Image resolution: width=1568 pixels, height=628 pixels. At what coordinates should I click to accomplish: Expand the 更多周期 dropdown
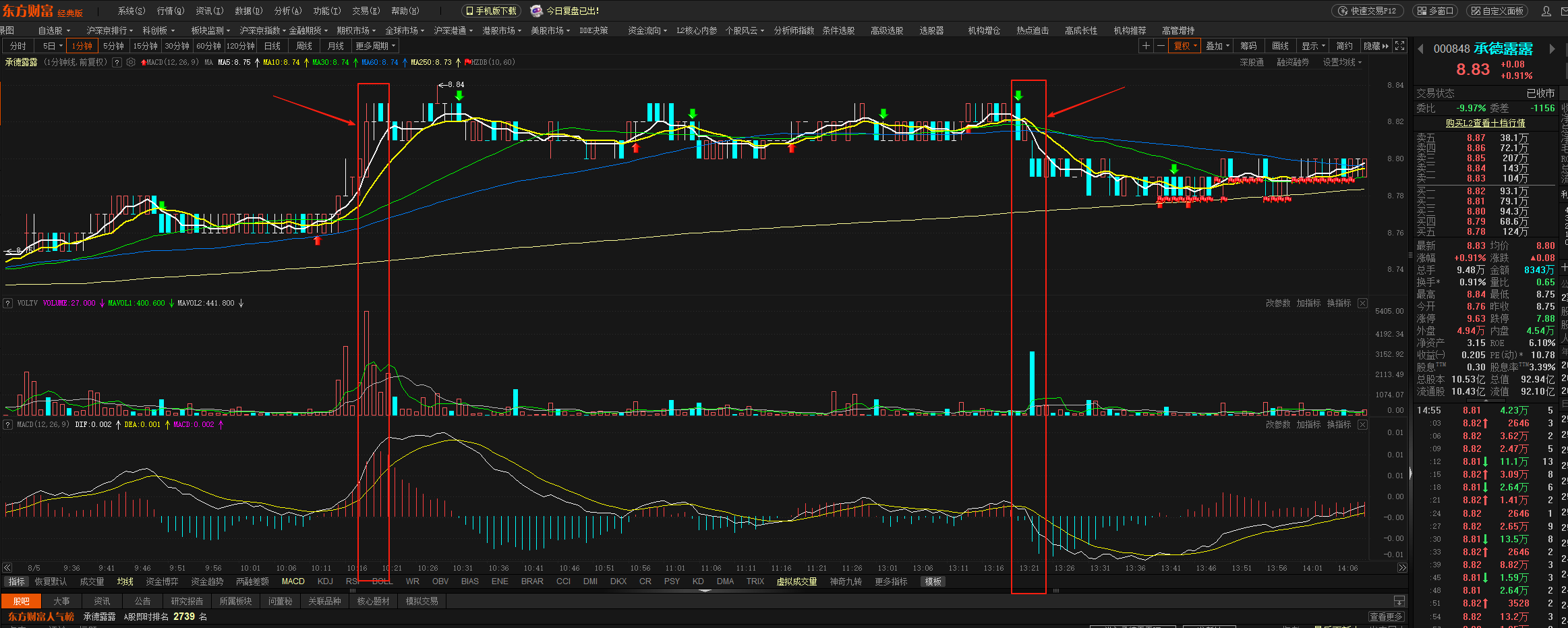pyautogui.click(x=376, y=46)
